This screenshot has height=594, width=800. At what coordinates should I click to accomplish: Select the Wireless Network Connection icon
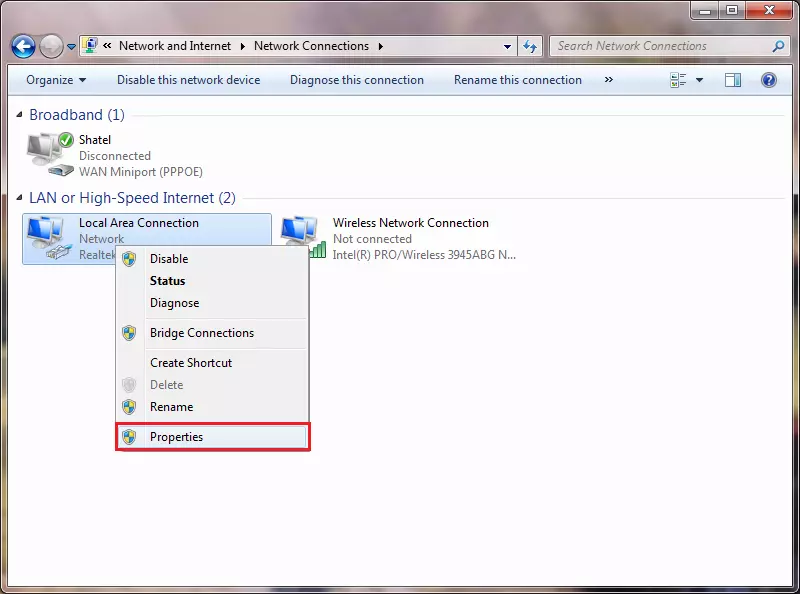(x=303, y=237)
